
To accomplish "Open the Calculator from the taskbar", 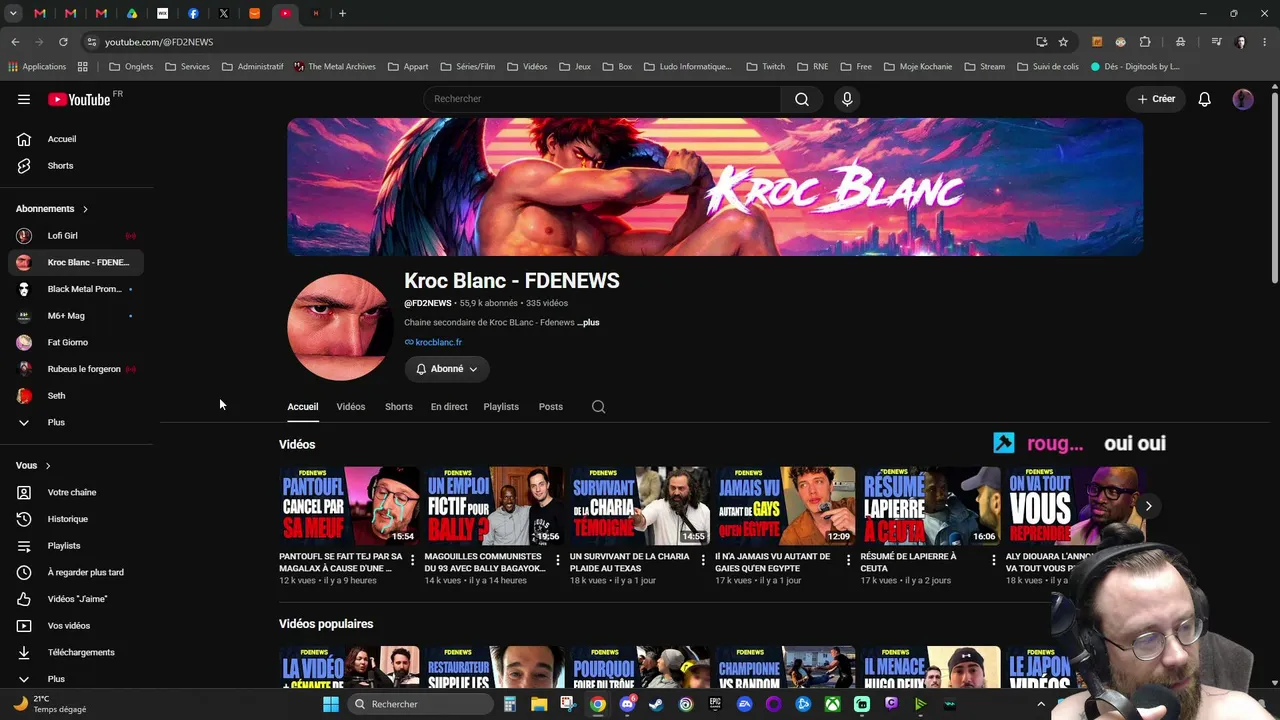I will 510,704.
